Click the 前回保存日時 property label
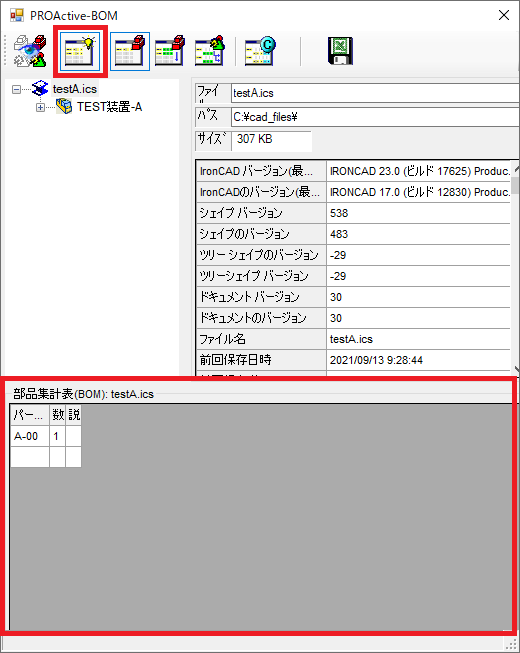The image size is (520, 653). pyautogui.click(x=261, y=360)
